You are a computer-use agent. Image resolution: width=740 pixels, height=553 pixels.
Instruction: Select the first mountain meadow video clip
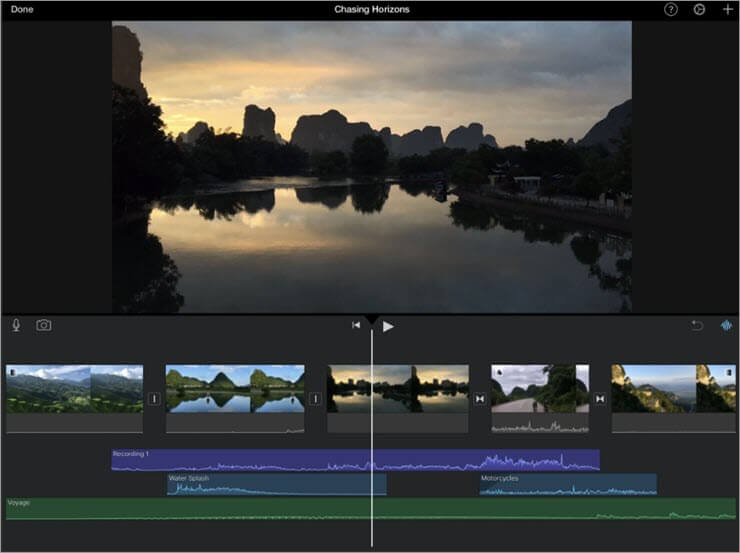point(75,389)
